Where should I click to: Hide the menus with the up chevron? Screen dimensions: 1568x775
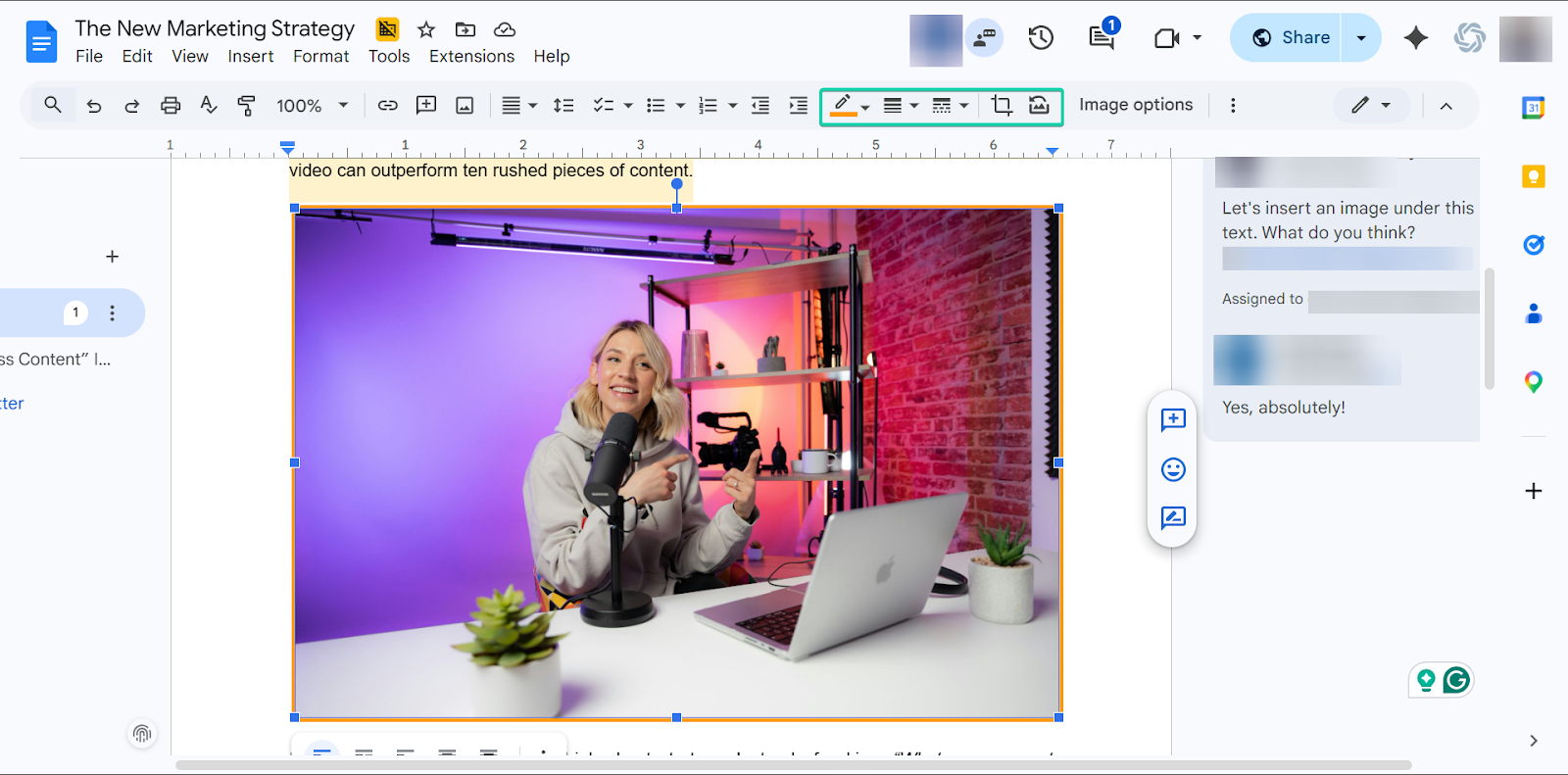(x=1445, y=106)
